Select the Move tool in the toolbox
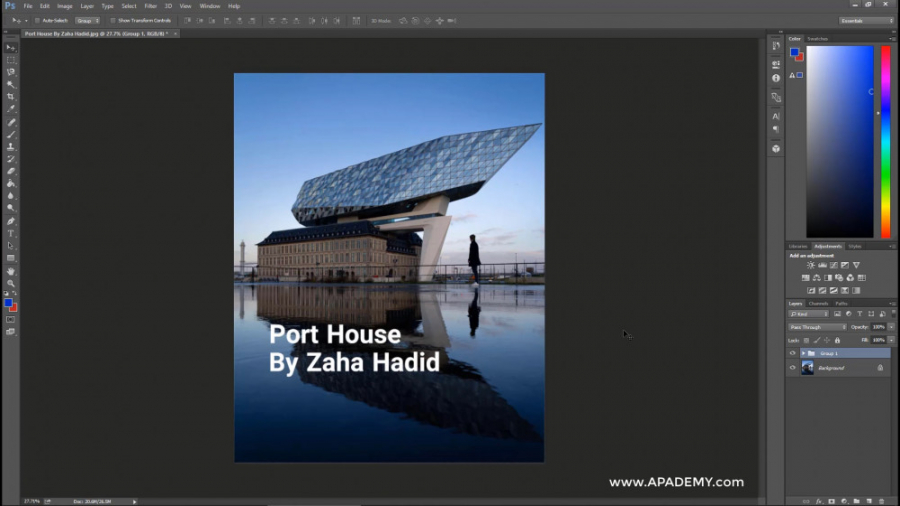900x506 pixels. (x=11, y=47)
